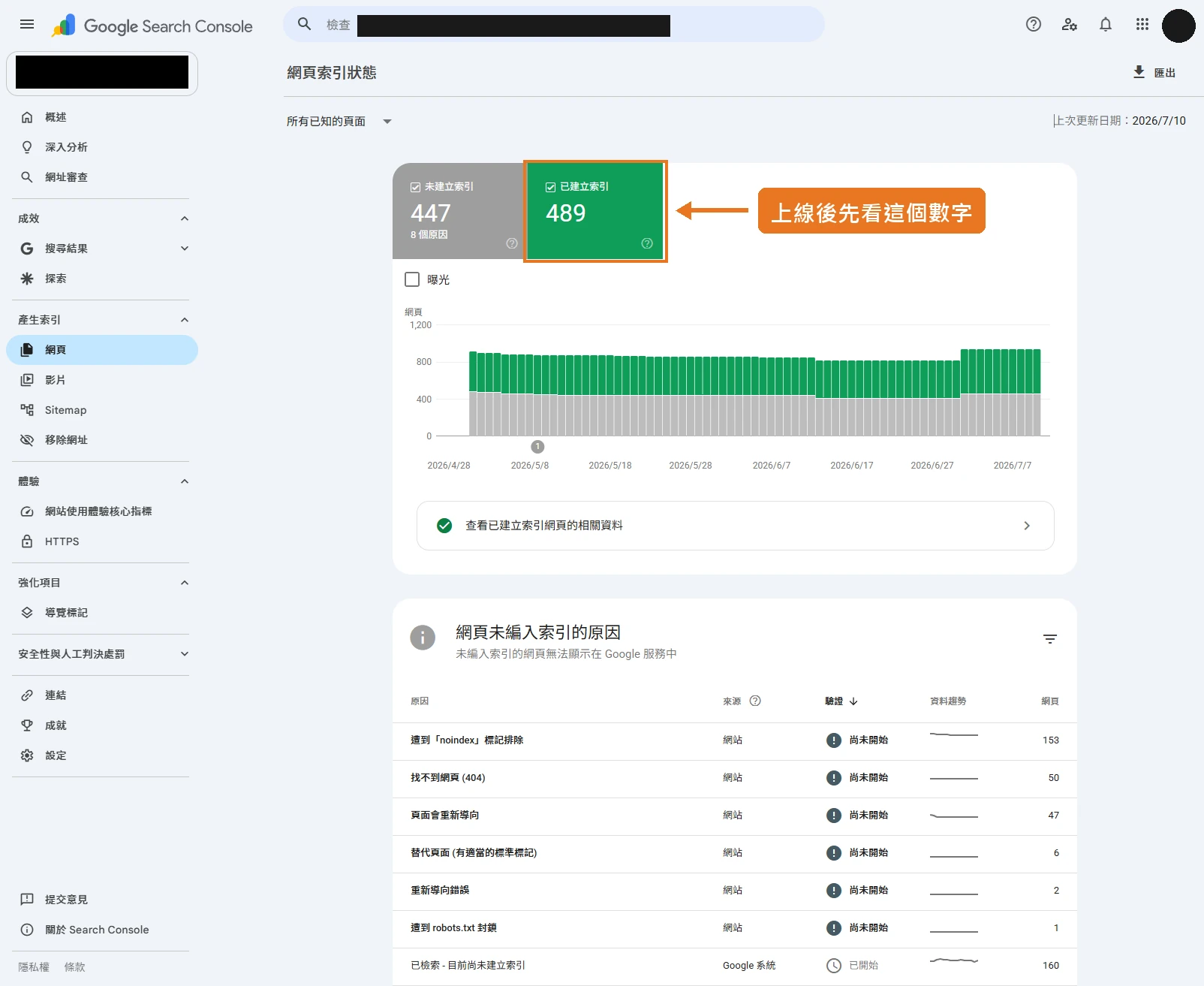The height and width of the screenshot is (986, 1204).
Task: Open the 替代頁面 (有適當的標準標記) row
Action: [x=735, y=853]
